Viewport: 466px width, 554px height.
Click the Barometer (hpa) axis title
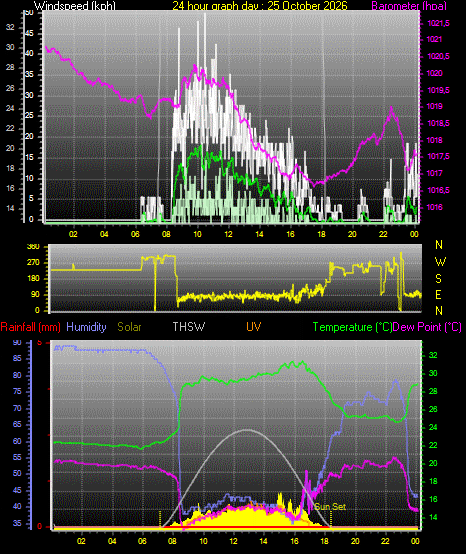(409, 6)
